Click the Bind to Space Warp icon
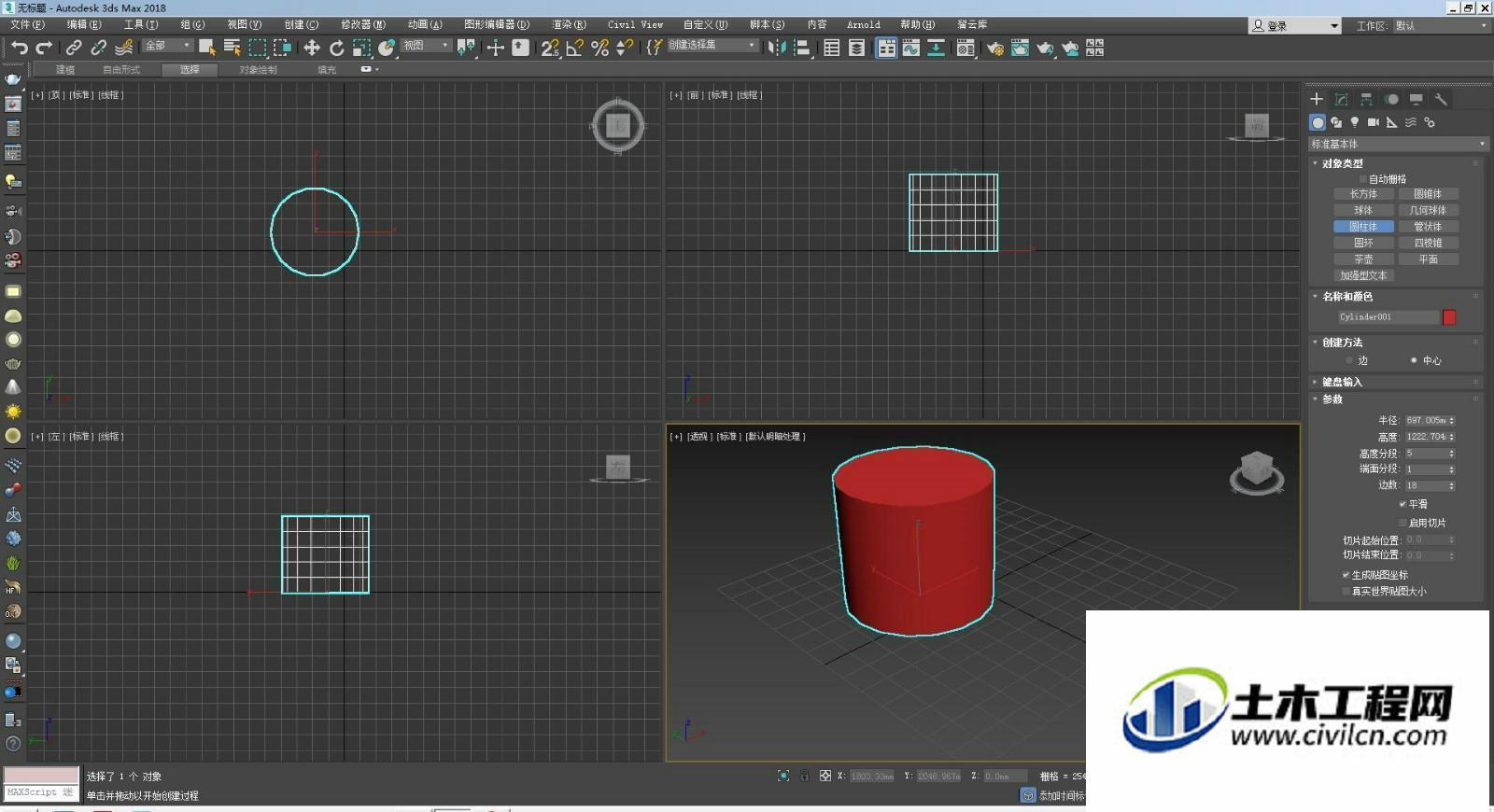Image resolution: width=1494 pixels, height=812 pixels. pos(123,48)
